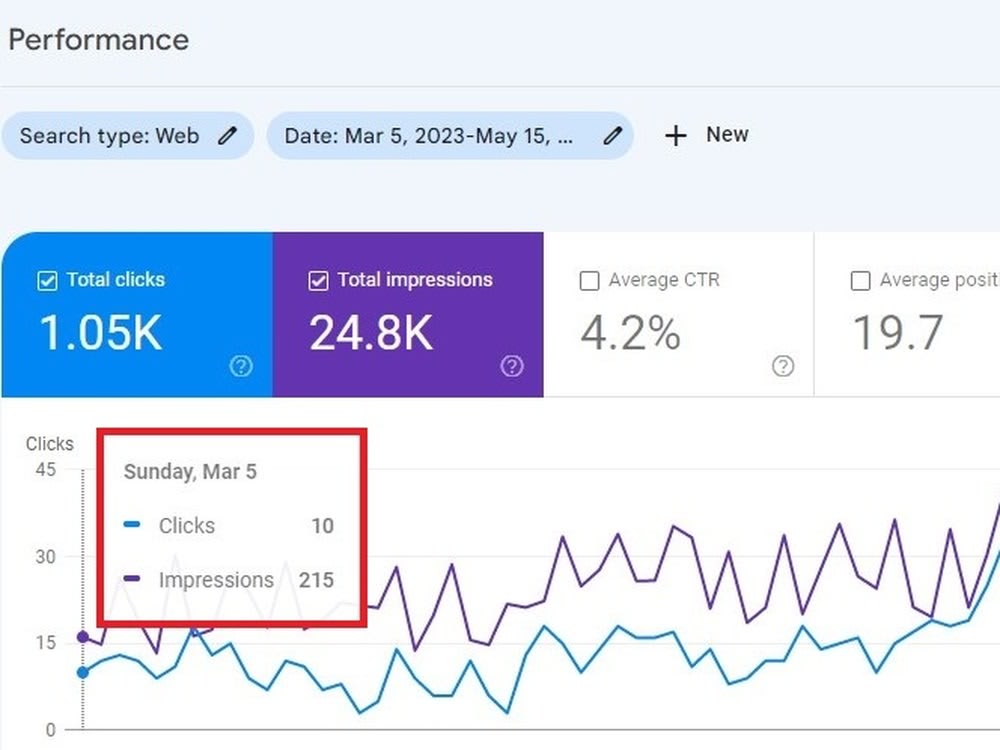This screenshot has width=1000, height=750.
Task: Open help icon in Total clicks card
Action: pos(241,366)
